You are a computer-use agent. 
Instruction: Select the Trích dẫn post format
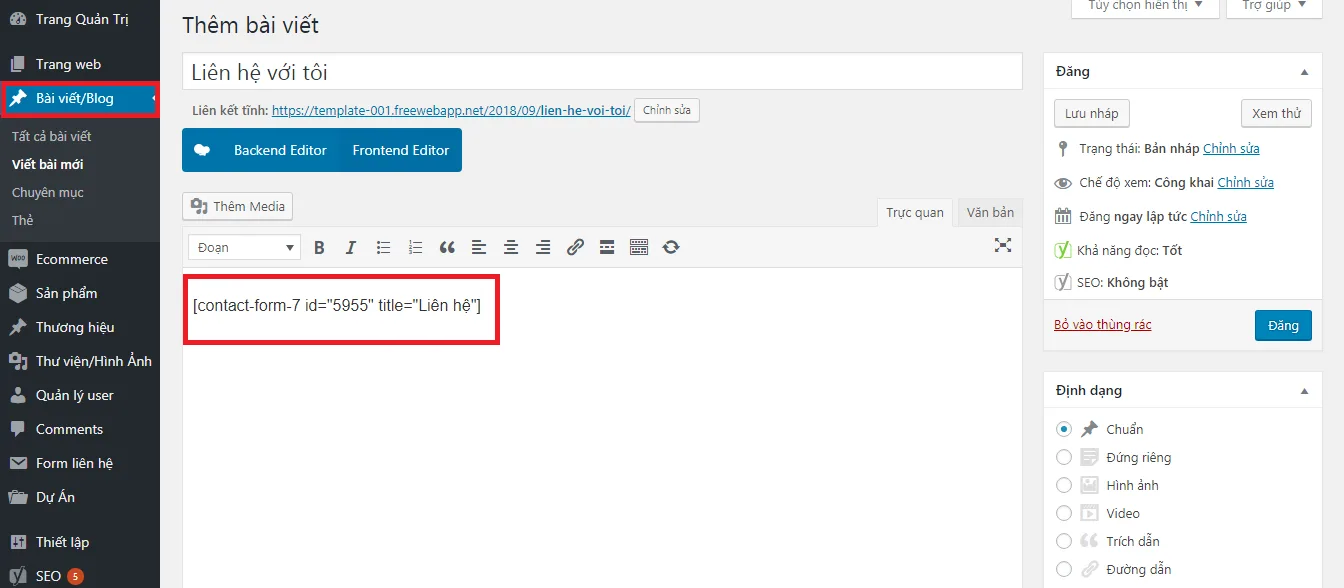point(1064,541)
